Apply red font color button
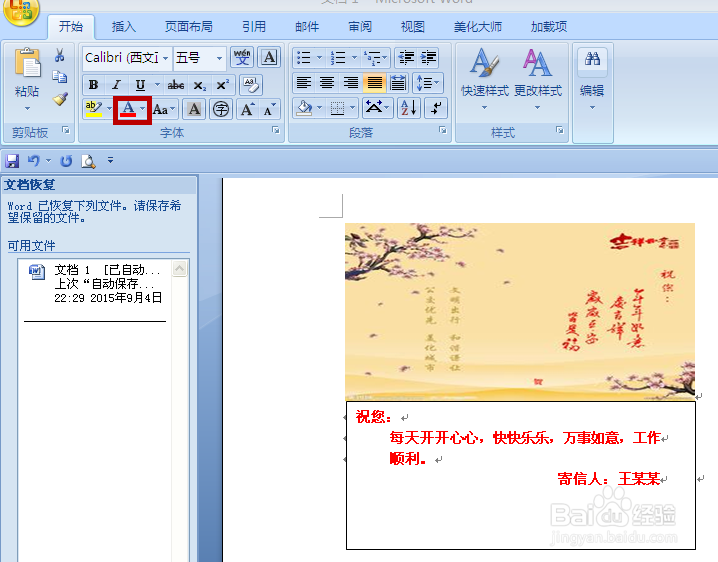Screen dimensions: 718x562 pos(128,109)
